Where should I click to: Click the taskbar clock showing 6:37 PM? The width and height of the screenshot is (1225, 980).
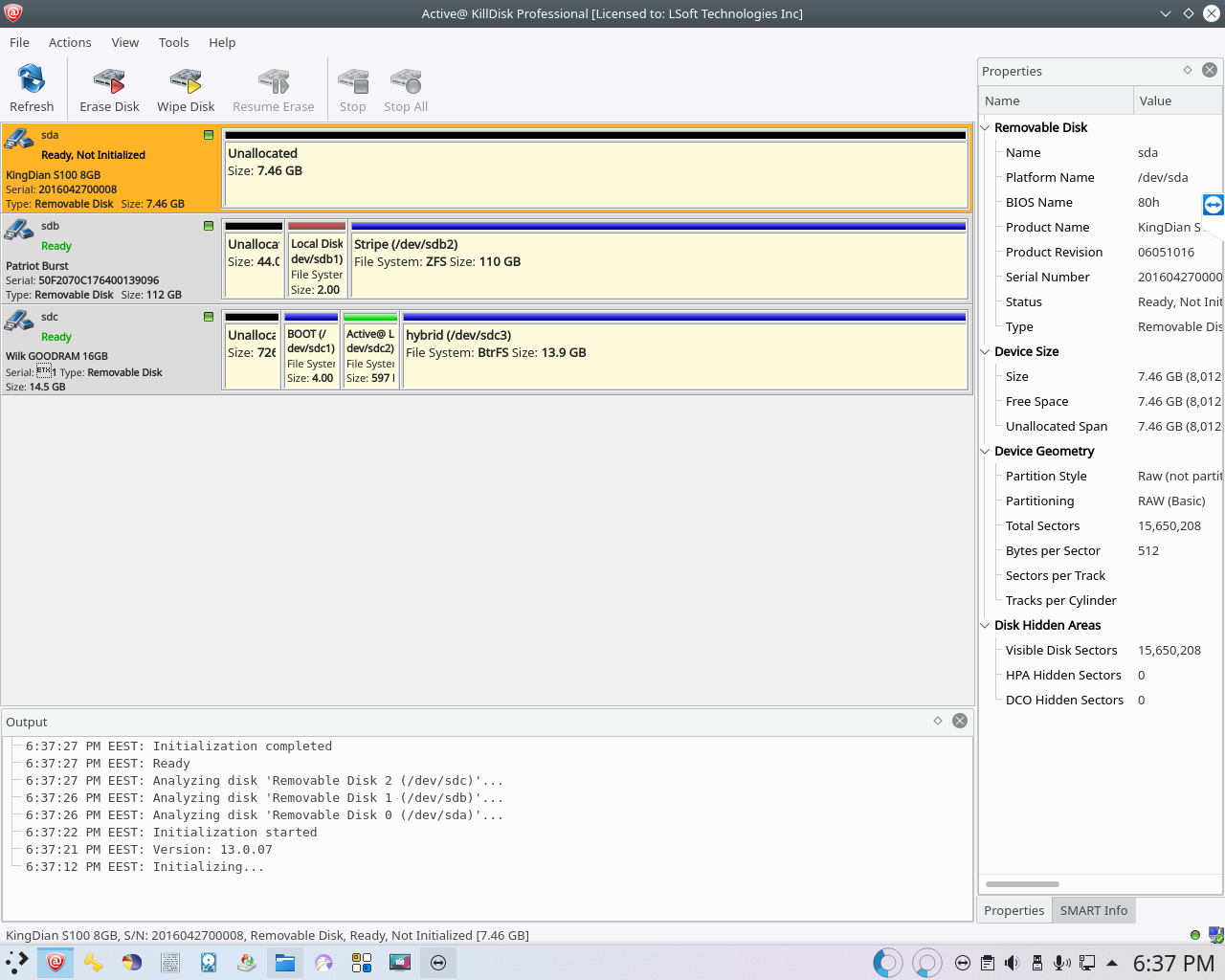click(1173, 963)
